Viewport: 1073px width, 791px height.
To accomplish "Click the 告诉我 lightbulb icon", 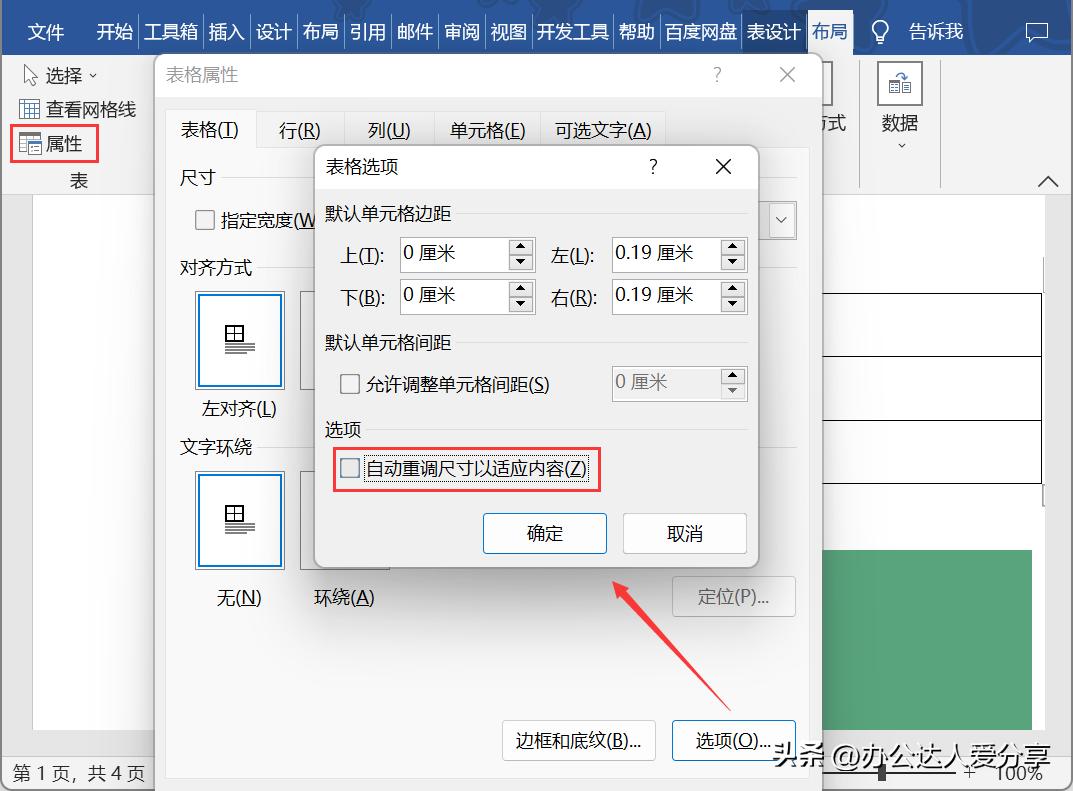I will point(879,31).
